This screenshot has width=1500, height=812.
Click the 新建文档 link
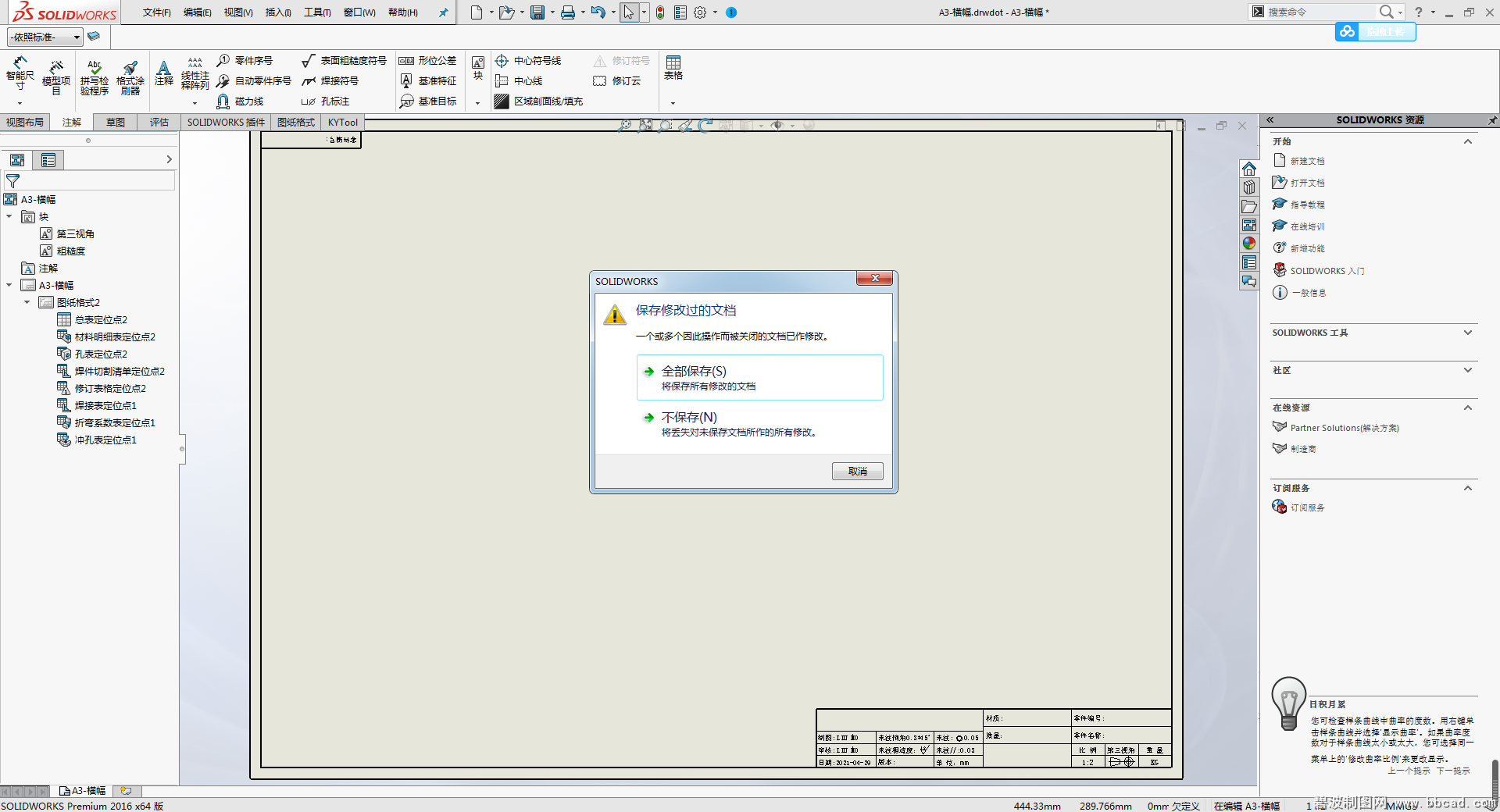point(1307,161)
